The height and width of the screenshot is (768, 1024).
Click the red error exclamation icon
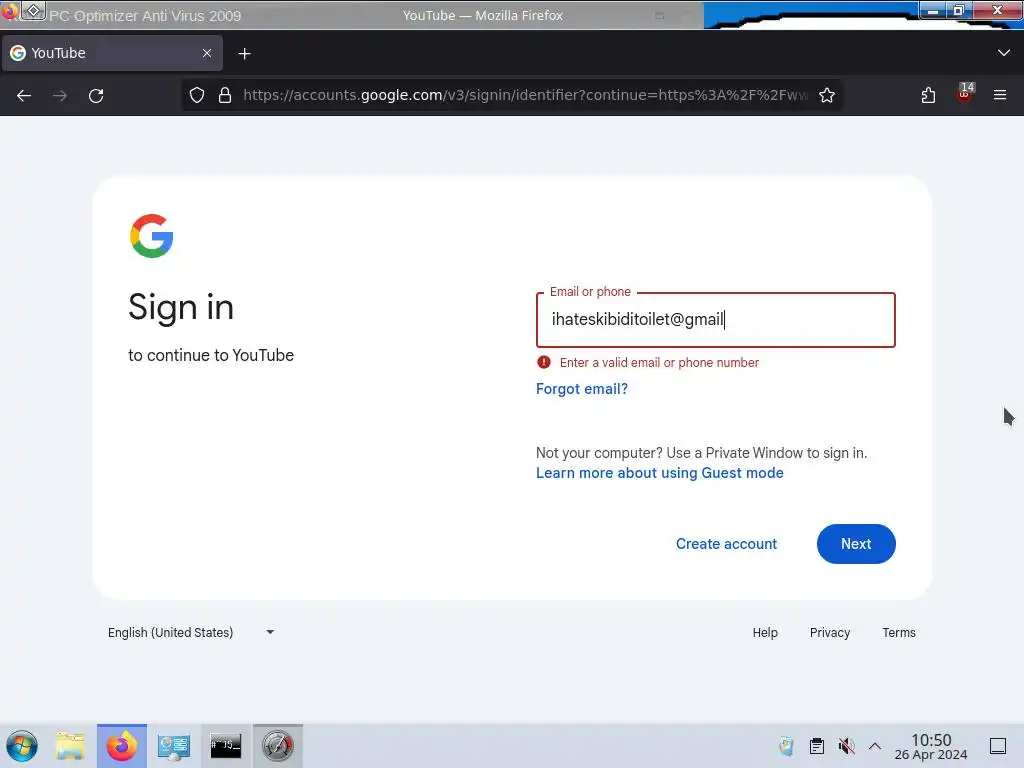543,362
